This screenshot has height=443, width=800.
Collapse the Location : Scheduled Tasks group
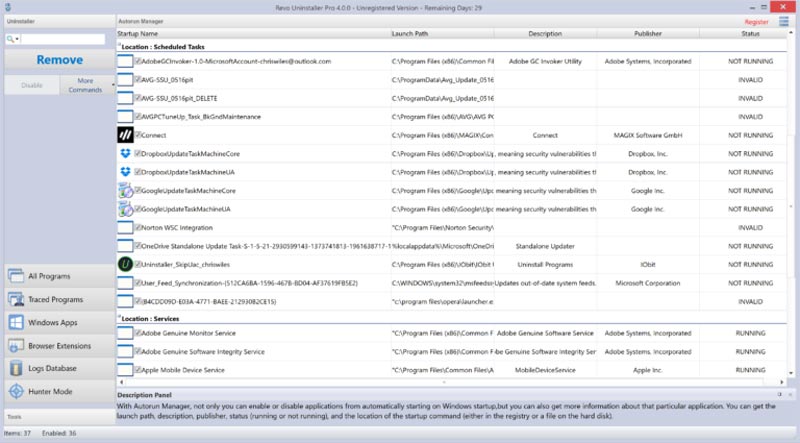tap(119, 45)
